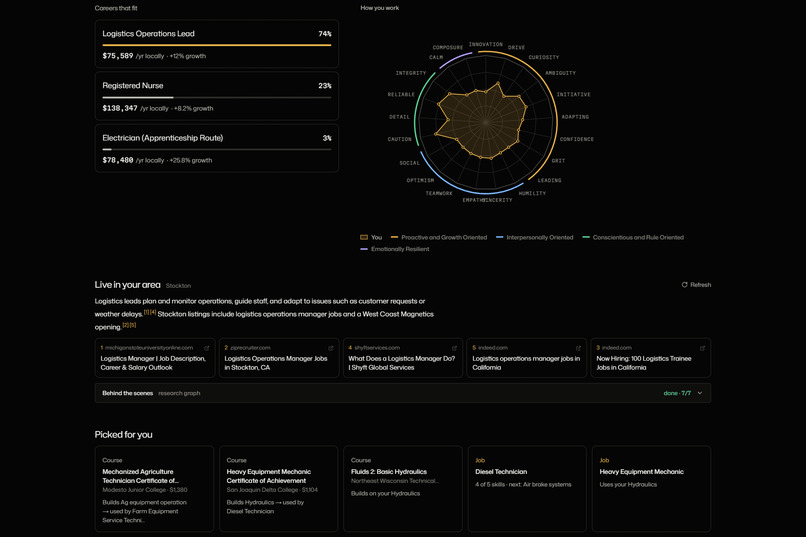
Task: Click the 'TEAMWORK' radar axis label
Action: coord(439,193)
